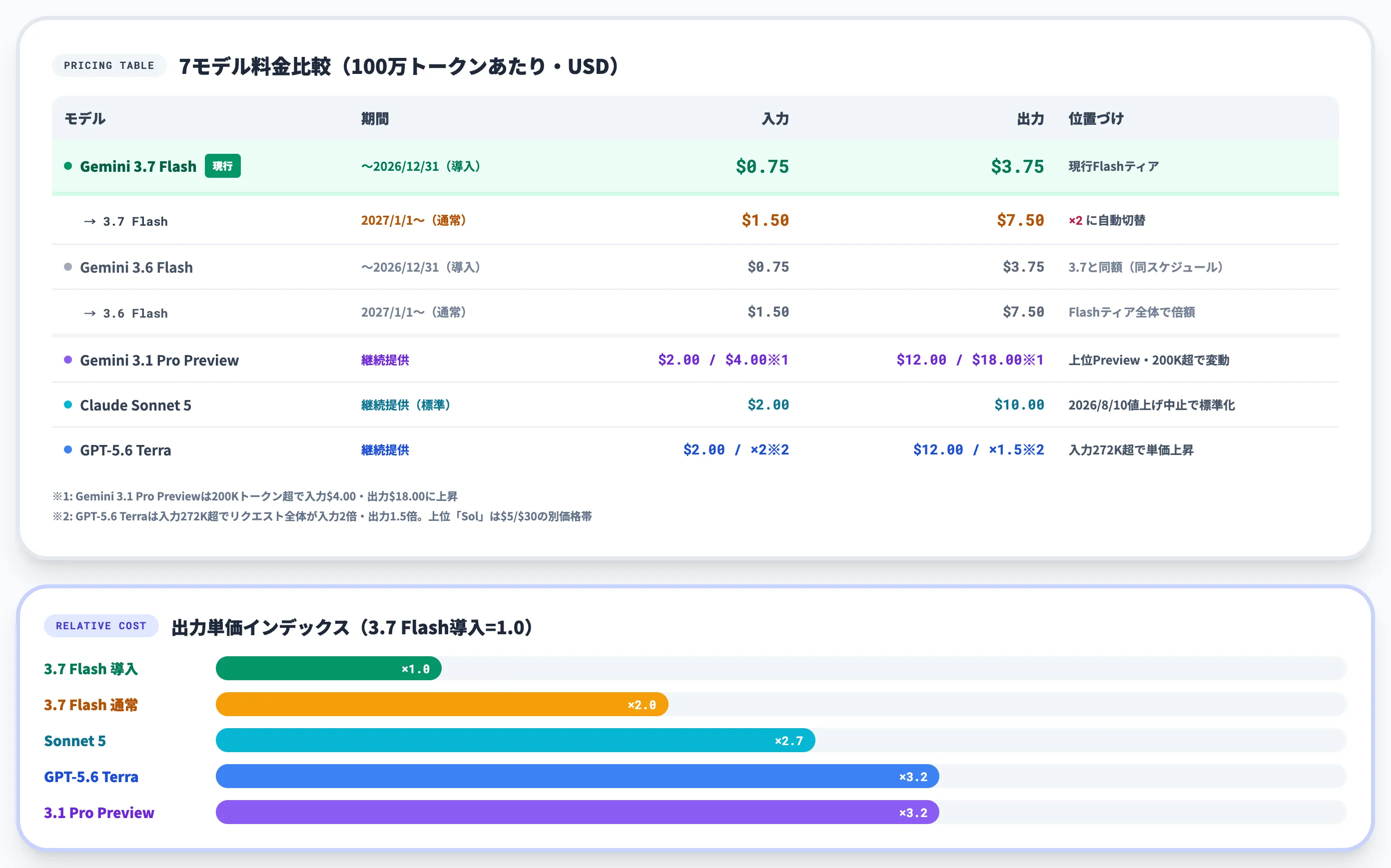The width and height of the screenshot is (1391, 868).
Task: Click the モデル column header
Action: [x=85, y=119]
